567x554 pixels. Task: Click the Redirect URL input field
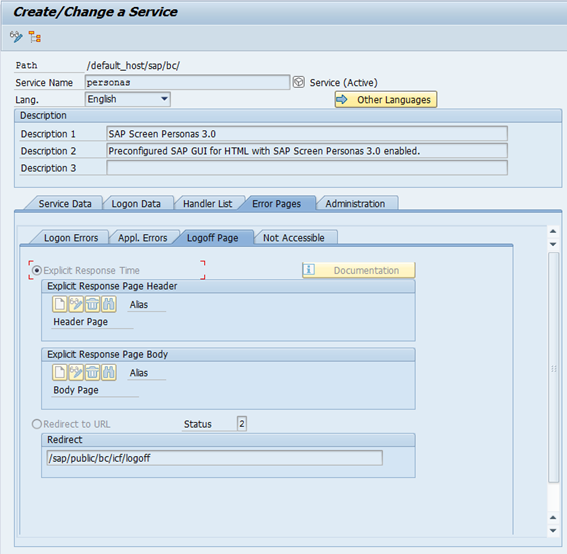click(x=215, y=458)
